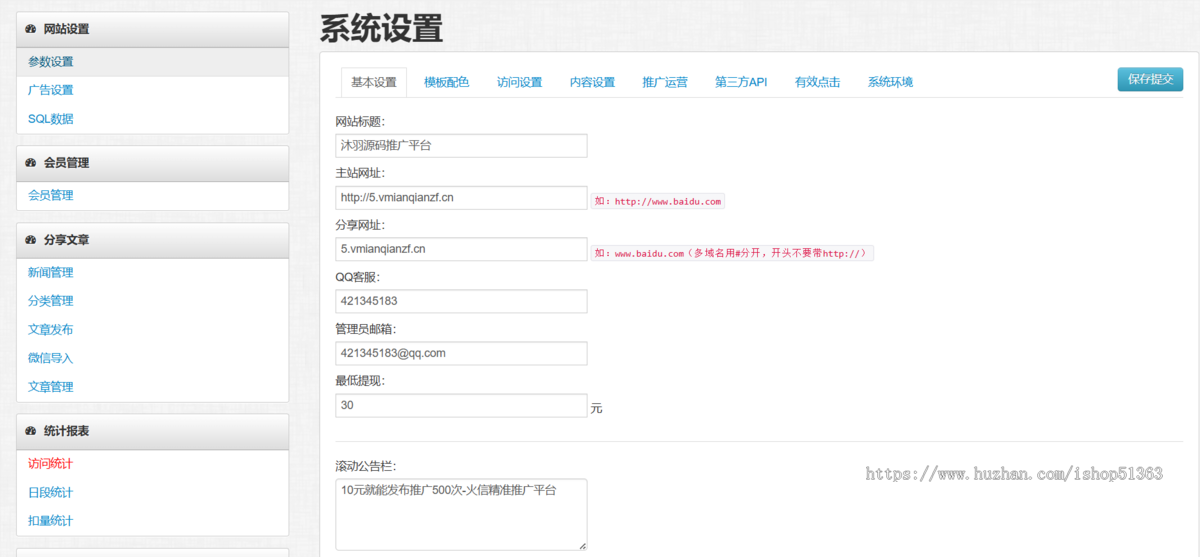This screenshot has height=557, width=1200.
Task: Collapse the 会员管理 panel header
Action: 152,163
